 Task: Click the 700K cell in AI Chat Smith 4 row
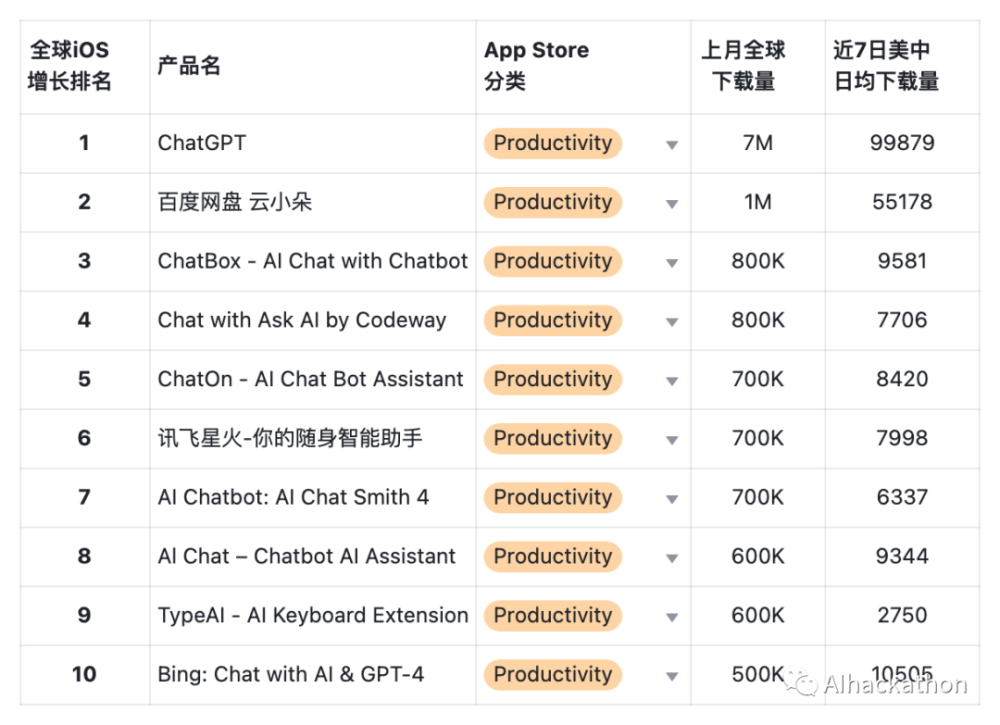758,498
